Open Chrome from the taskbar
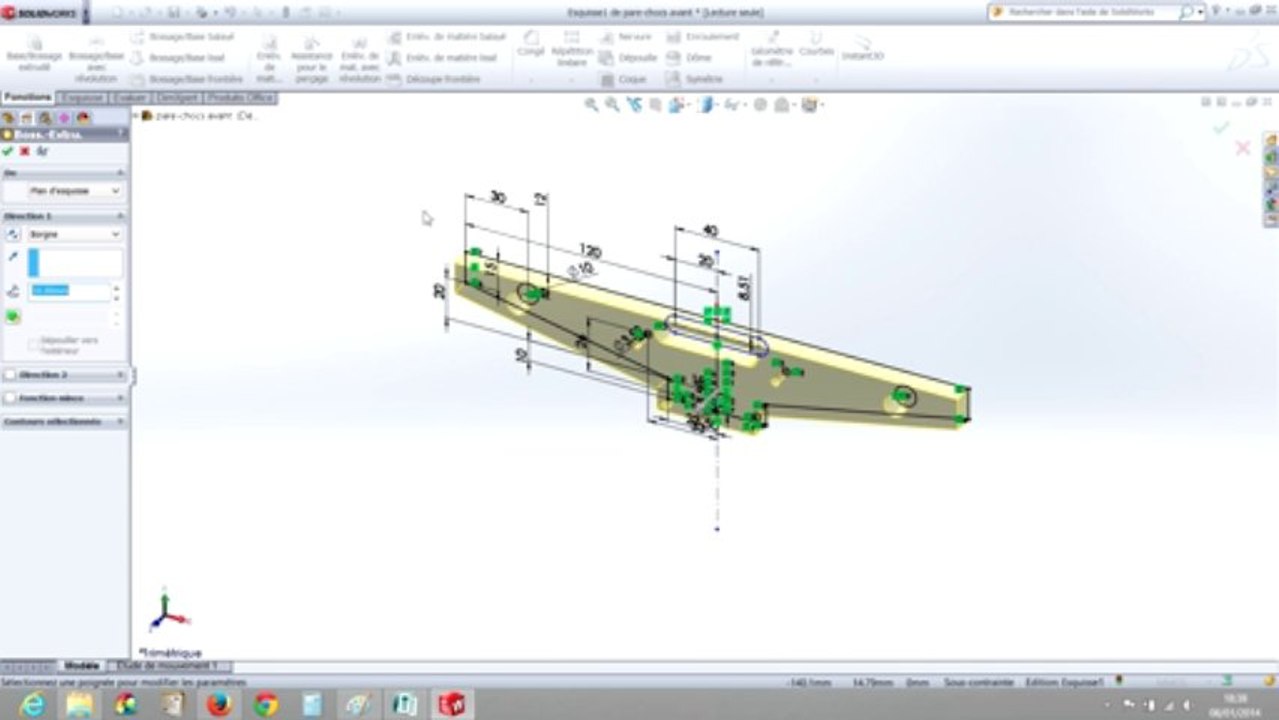 [266, 704]
